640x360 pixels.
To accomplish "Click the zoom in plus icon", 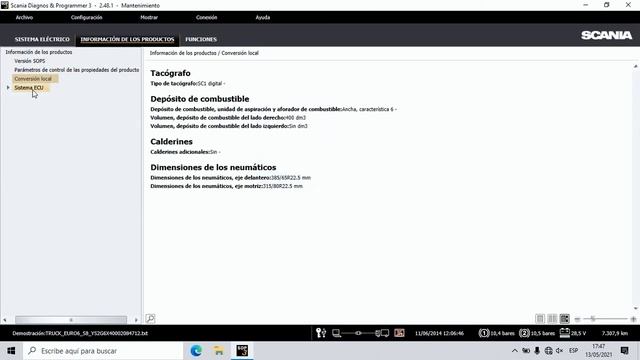I will pyautogui.click(x=633, y=319).
